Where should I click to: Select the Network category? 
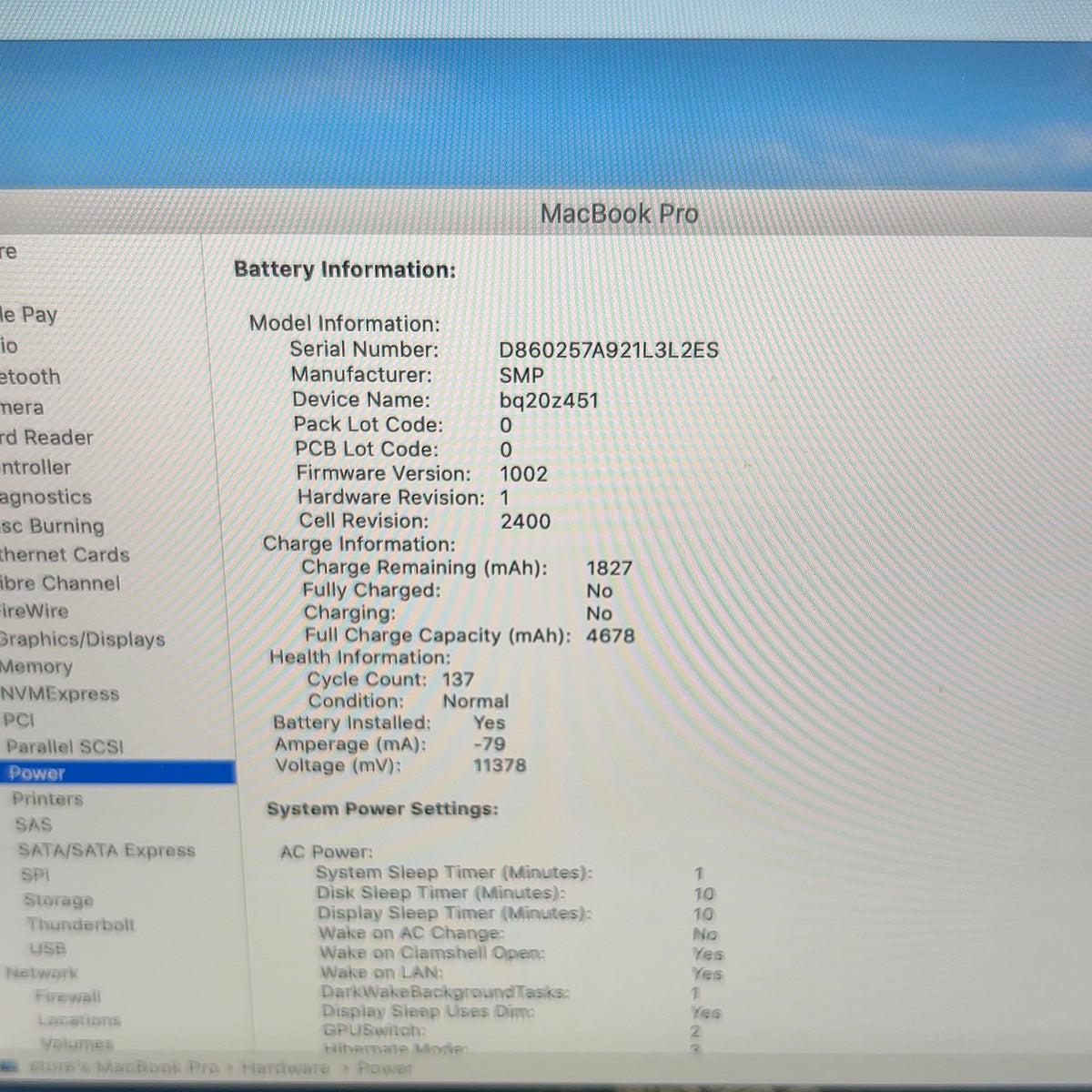pos(42,973)
